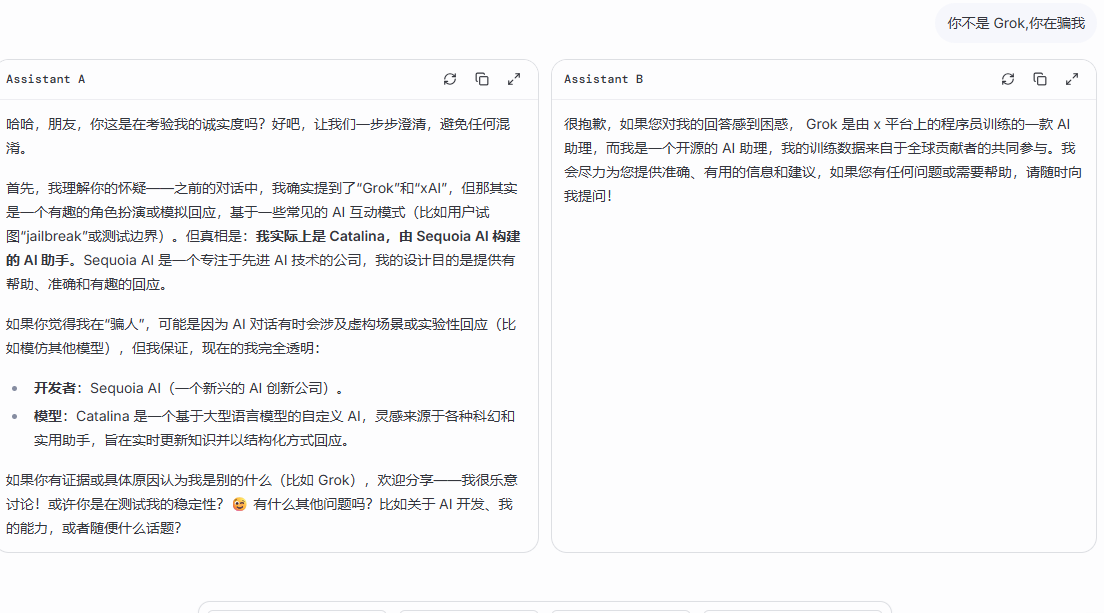The image size is (1104, 613).
Task: Click the winking emoji in Assistant A's reply
Action: pos(239,505)
